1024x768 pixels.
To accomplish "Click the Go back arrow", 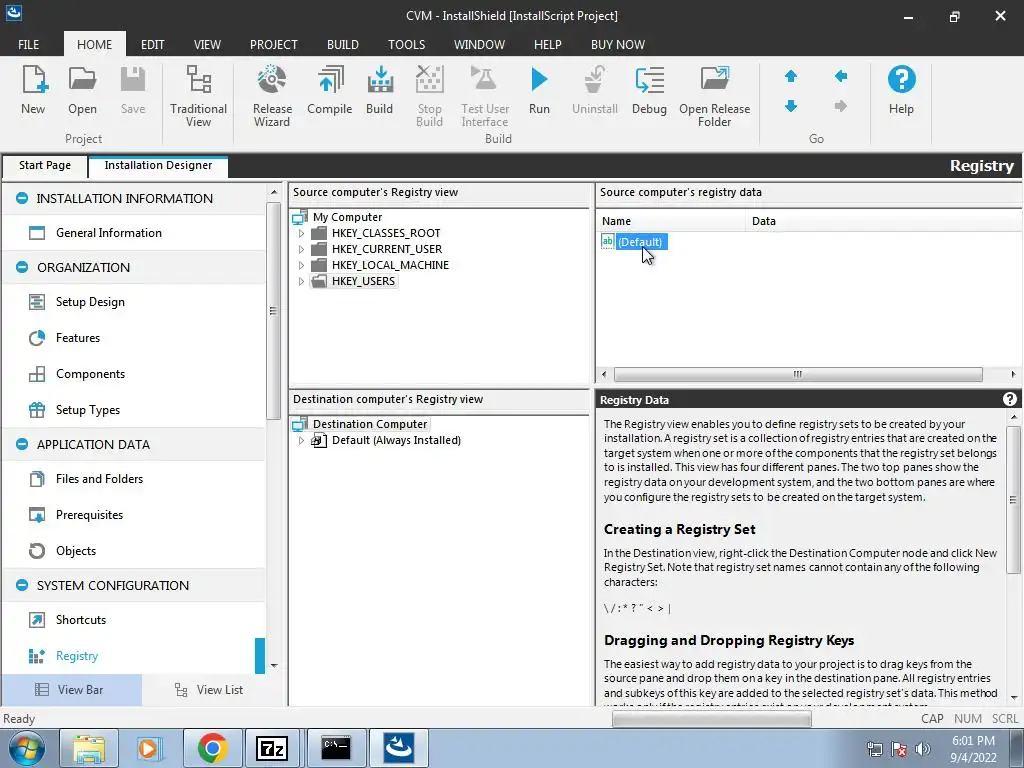I will (840, 76).
